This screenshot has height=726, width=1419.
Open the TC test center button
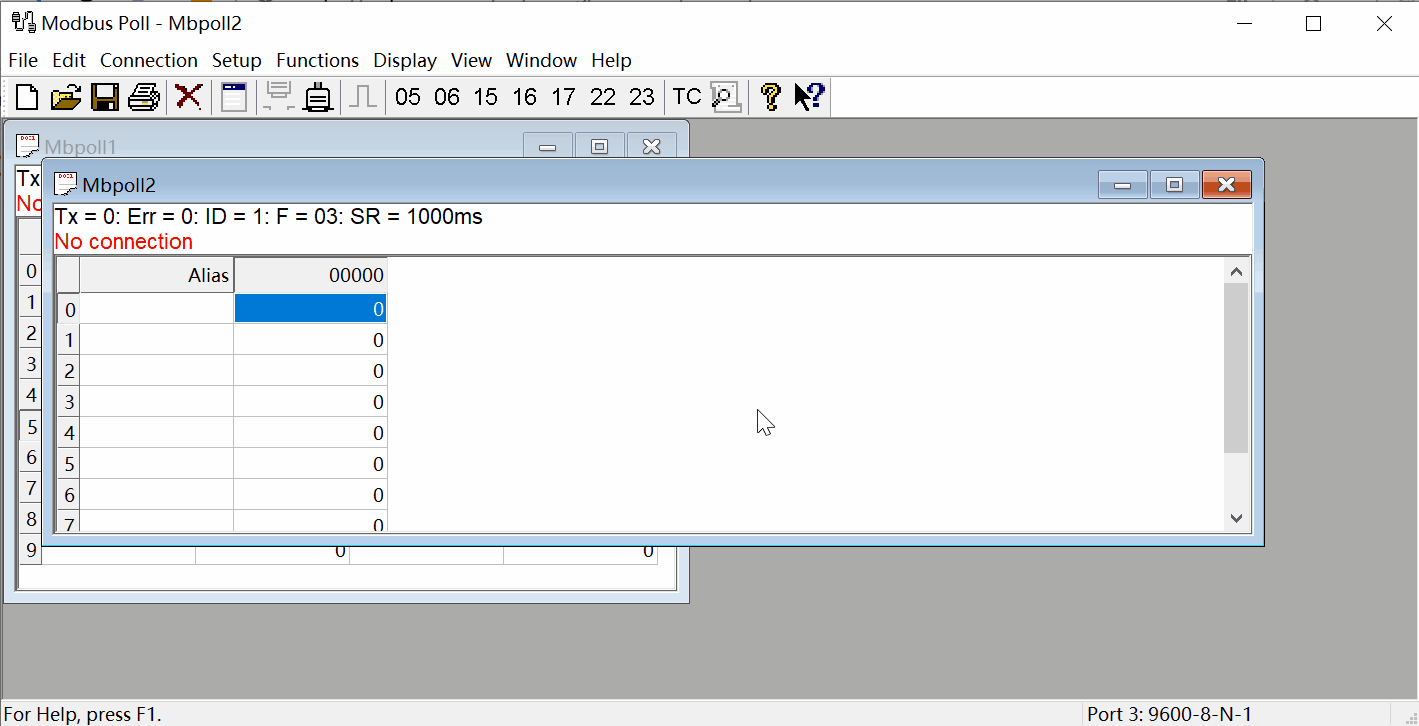[687, 97]
